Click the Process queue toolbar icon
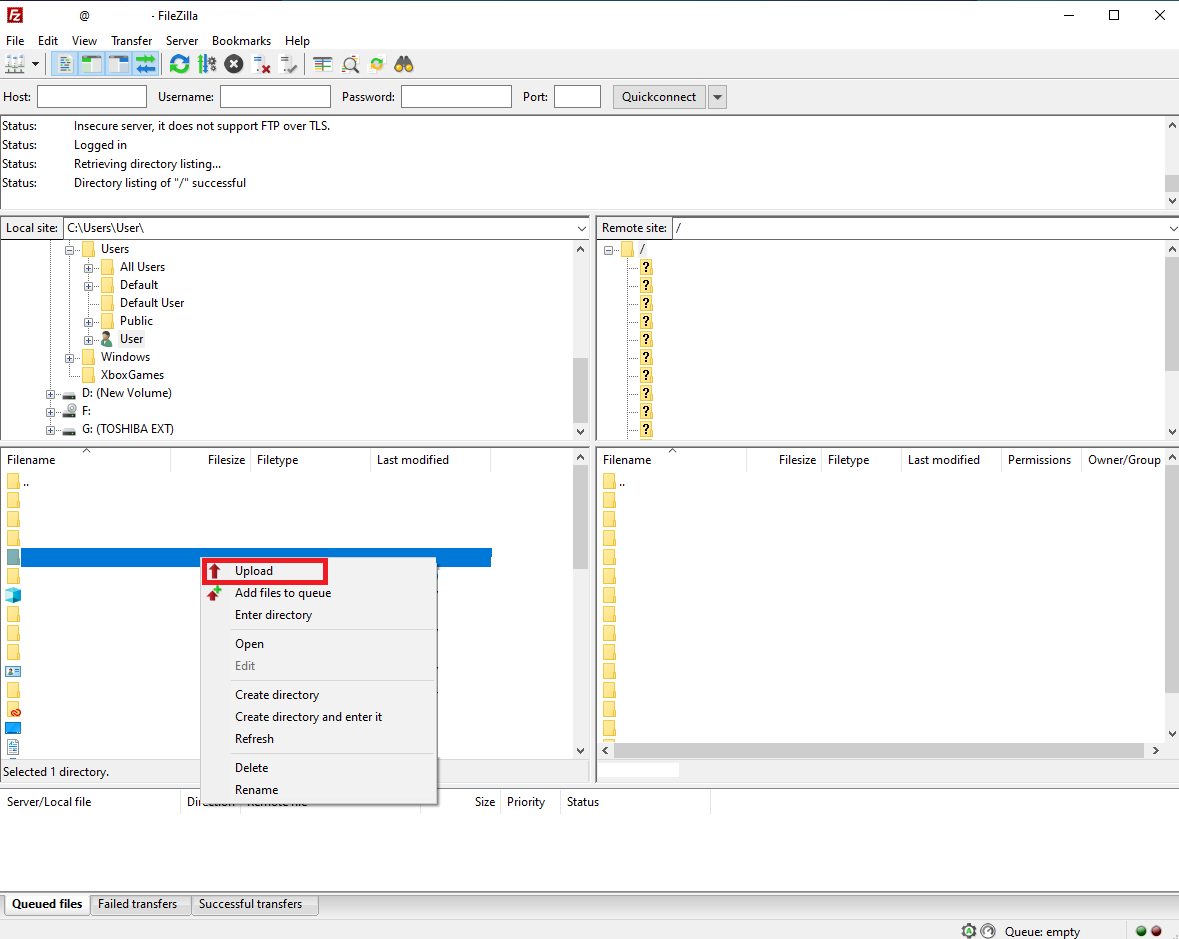The height and width of the screenshot is (939, 1179). click(207, 65)
